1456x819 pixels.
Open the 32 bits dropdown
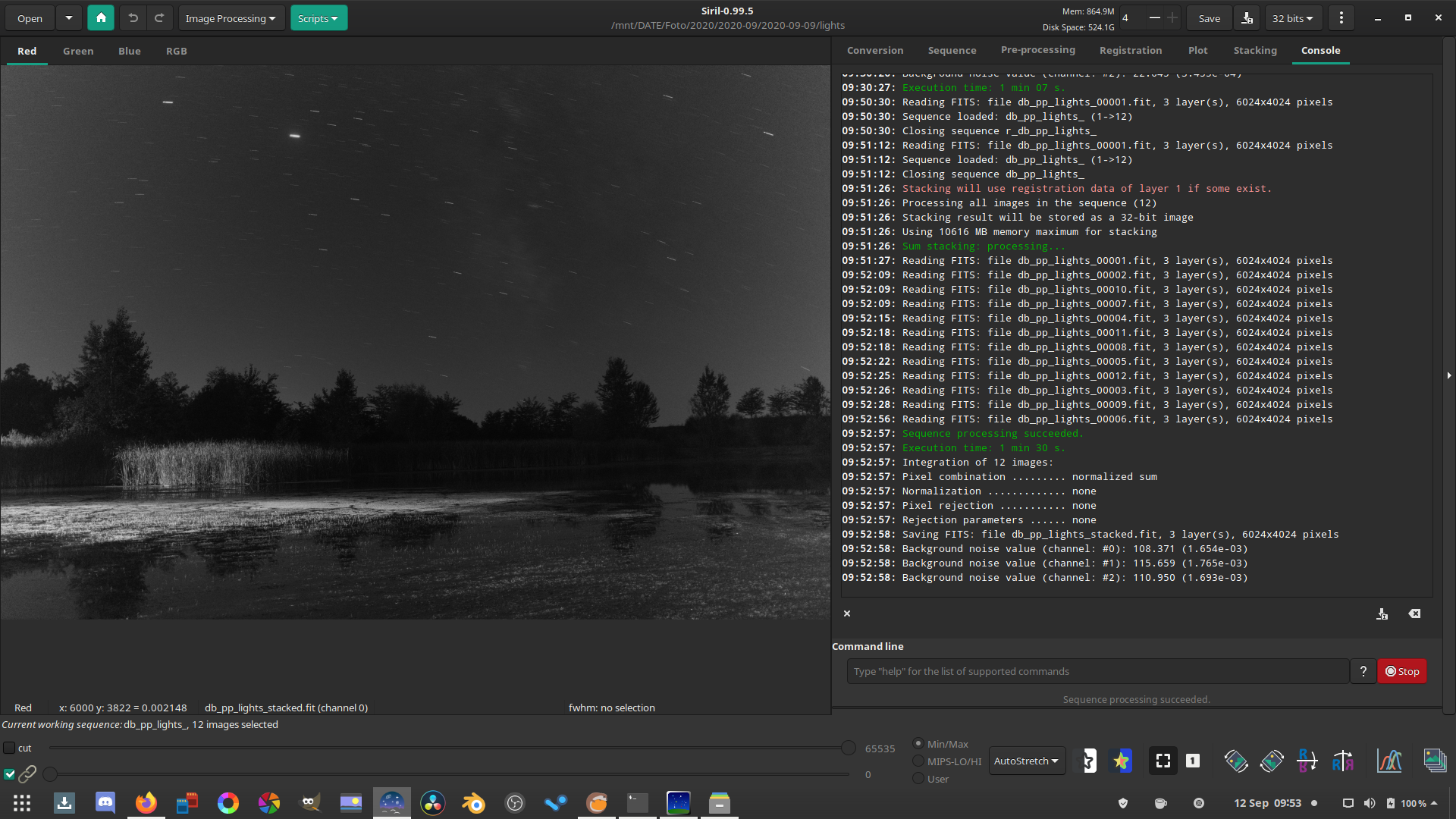click(1292, 18)
